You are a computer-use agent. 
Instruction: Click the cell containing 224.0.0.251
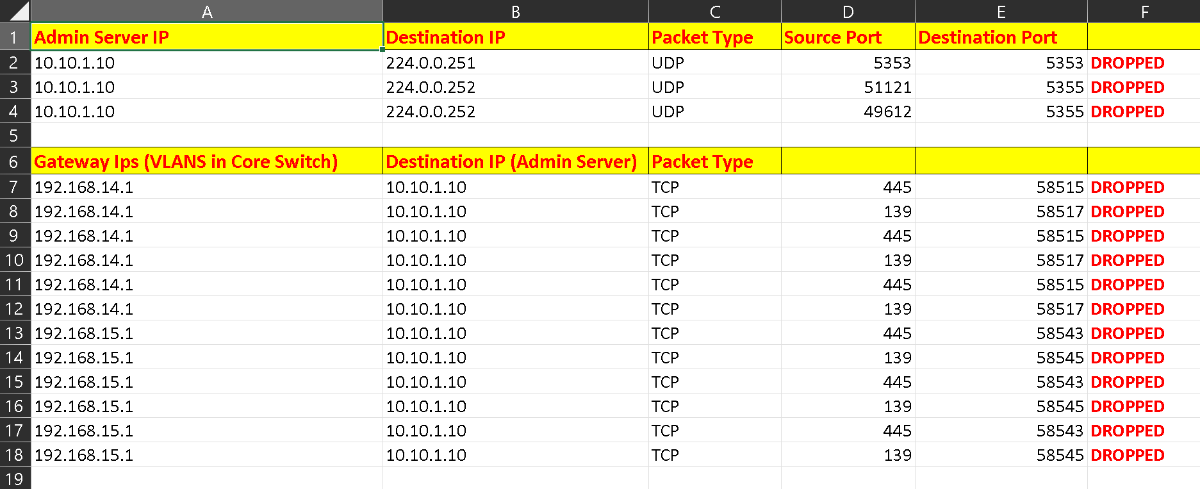coord(515,63)
